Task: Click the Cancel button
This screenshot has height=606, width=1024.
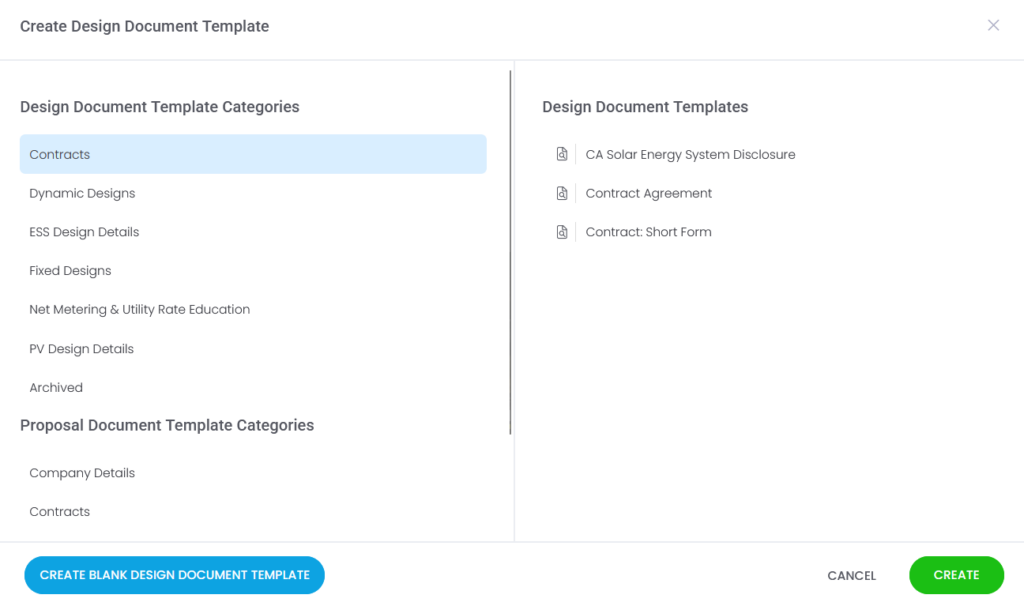Action: [852, 575]
